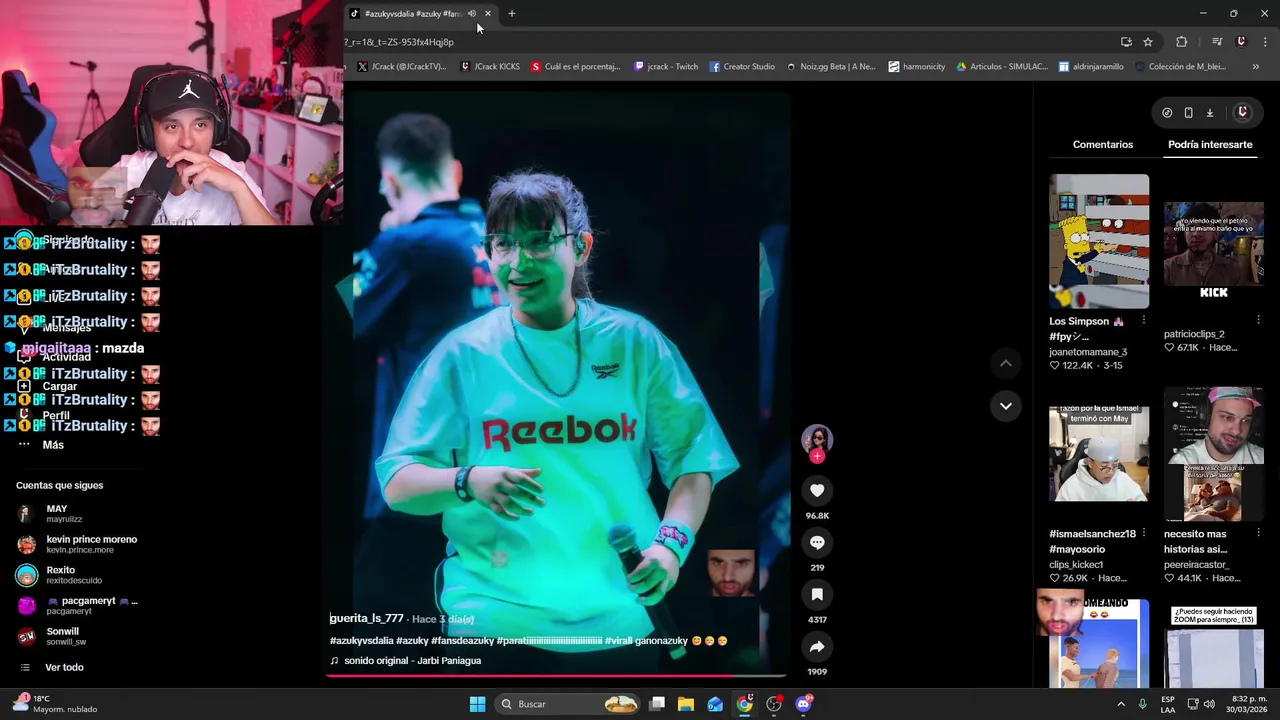Open JCrack KICKS bookmark
The width and height of the screenshot is (1280, 720).
(490, 67)
